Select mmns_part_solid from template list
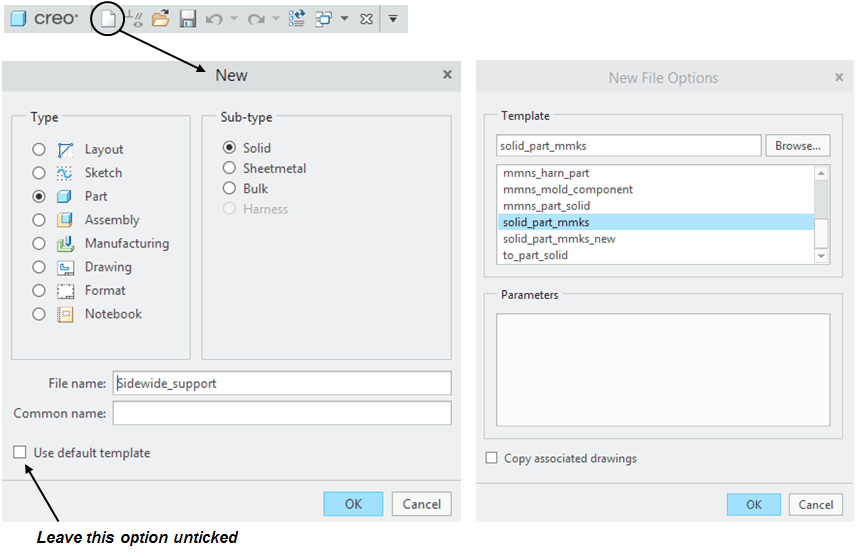The image size is (859, 552). coord(546,206)
